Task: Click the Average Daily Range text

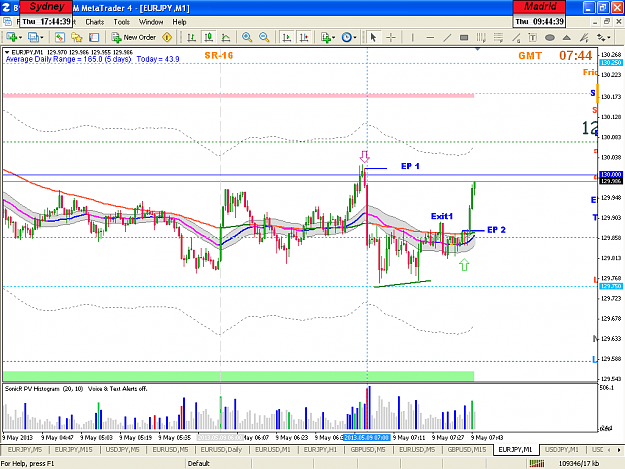Action: click(x=92, y=59)
